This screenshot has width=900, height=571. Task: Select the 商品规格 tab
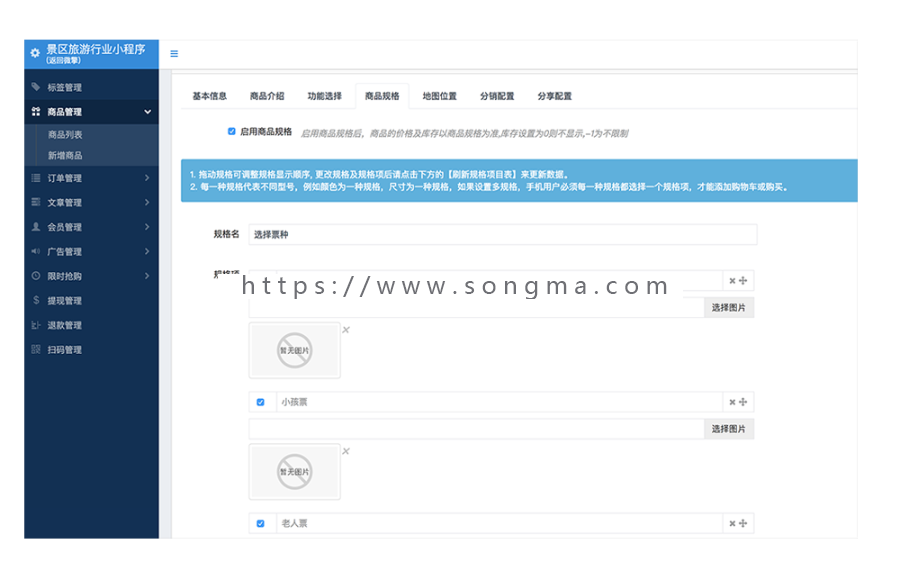tap(382, 96)
